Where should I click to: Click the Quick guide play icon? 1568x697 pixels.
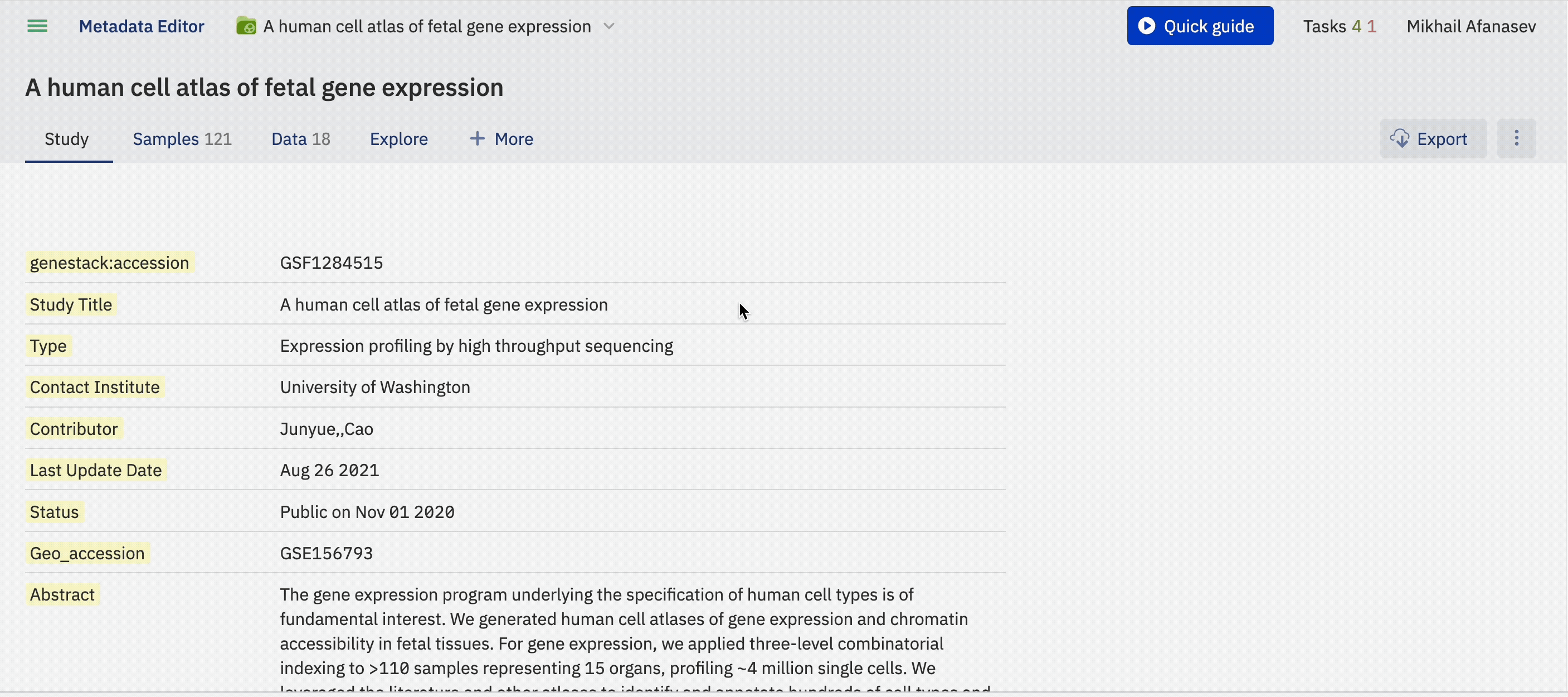coord(1147,26)
